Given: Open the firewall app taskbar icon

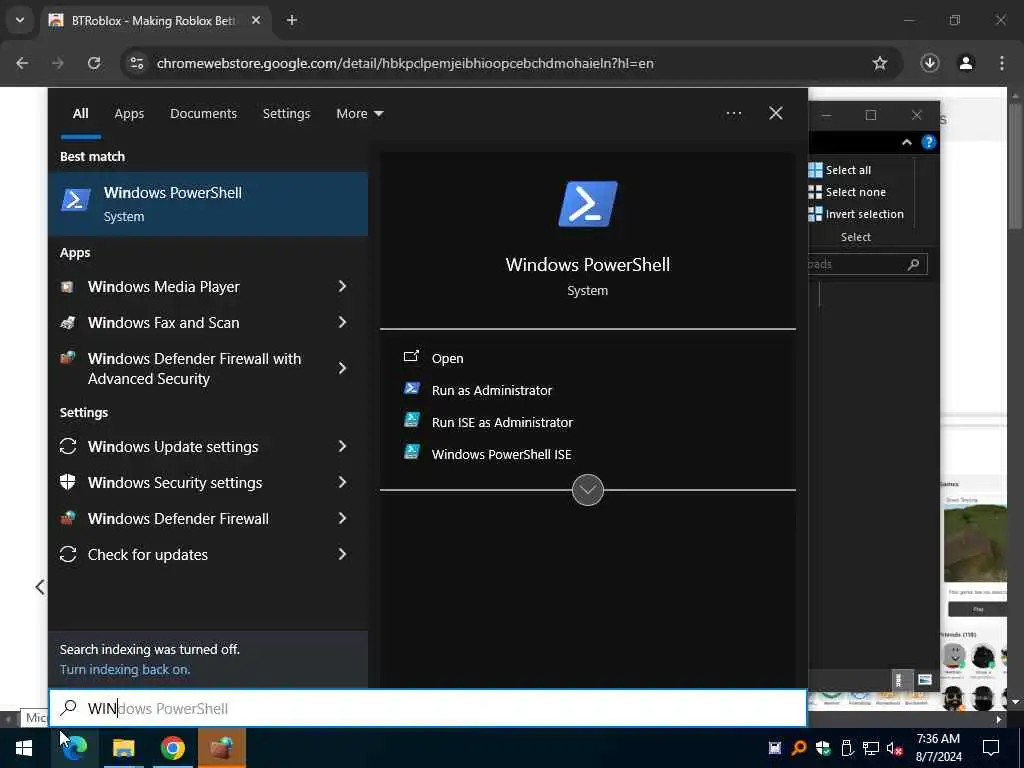Looking at the screenshot, I should [x=221, y=748].
